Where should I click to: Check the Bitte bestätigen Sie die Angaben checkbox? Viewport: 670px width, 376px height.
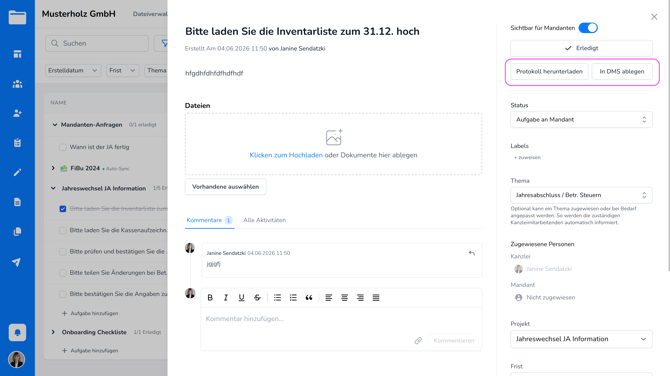(x=63, y=294)
